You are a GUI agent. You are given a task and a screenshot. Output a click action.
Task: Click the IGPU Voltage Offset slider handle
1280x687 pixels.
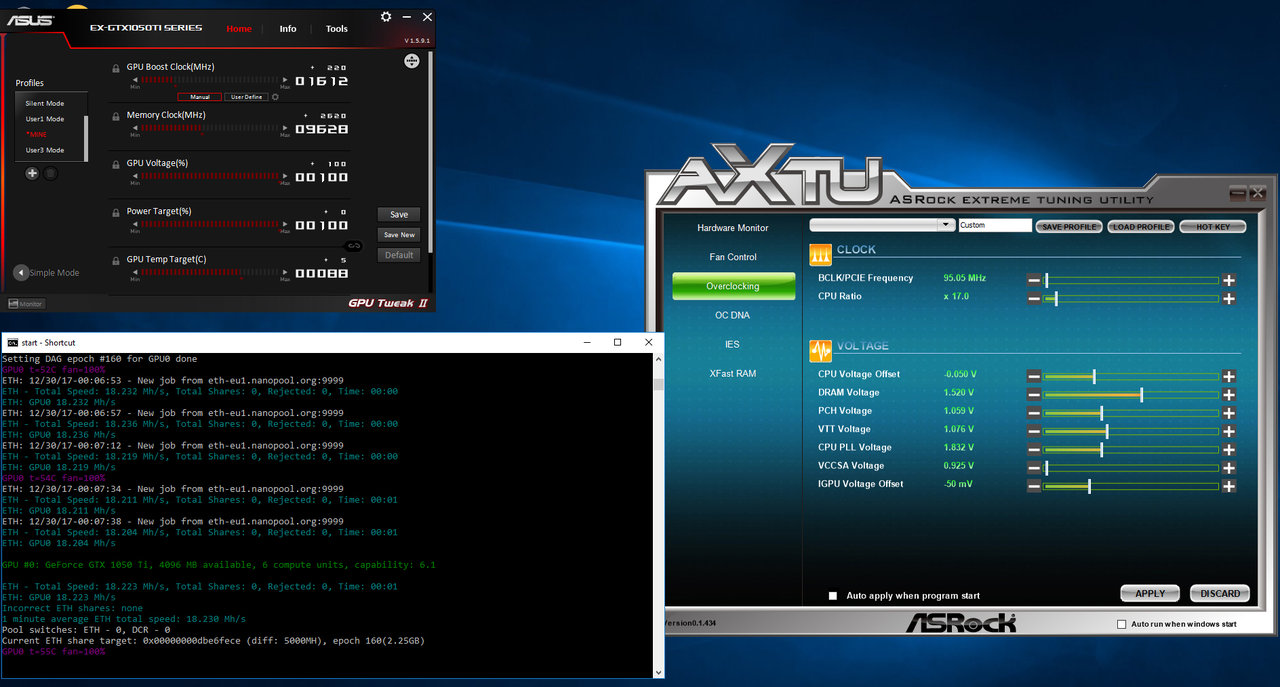coord(1089,486)
